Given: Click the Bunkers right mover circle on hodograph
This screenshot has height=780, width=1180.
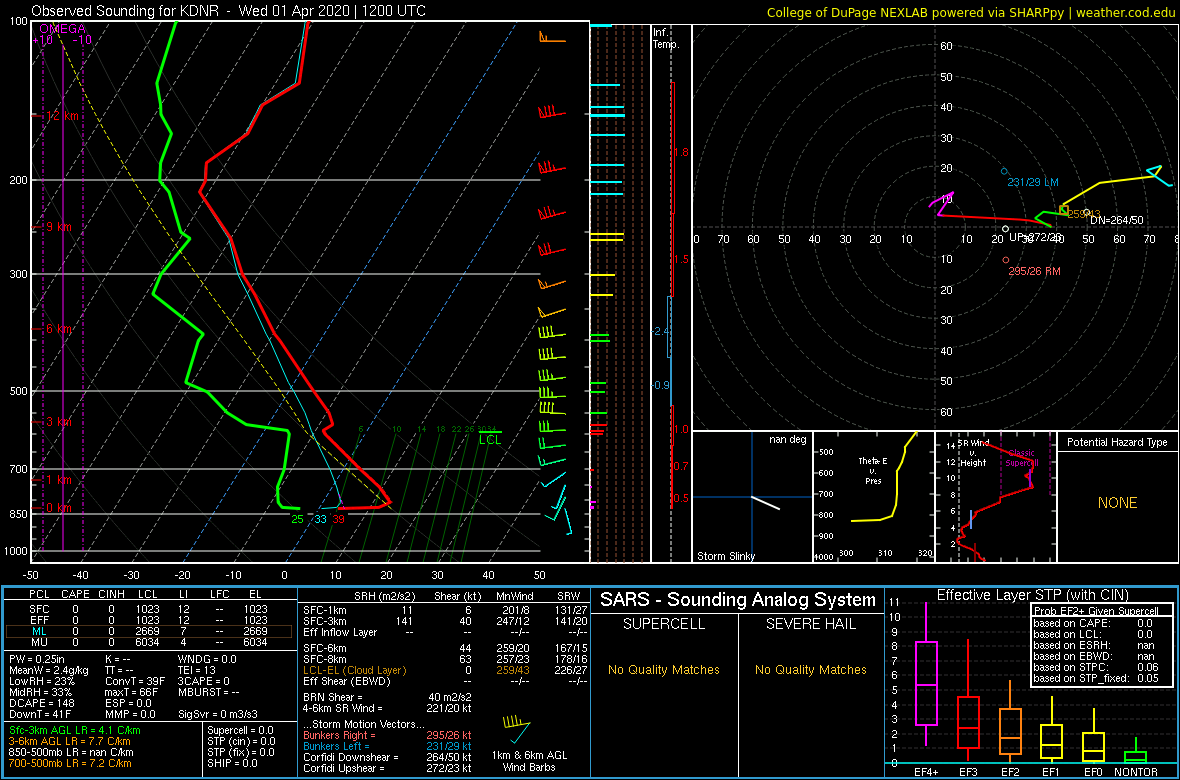Looking at the screenshot, I should pyautogui.click(x=1005, y=260).
